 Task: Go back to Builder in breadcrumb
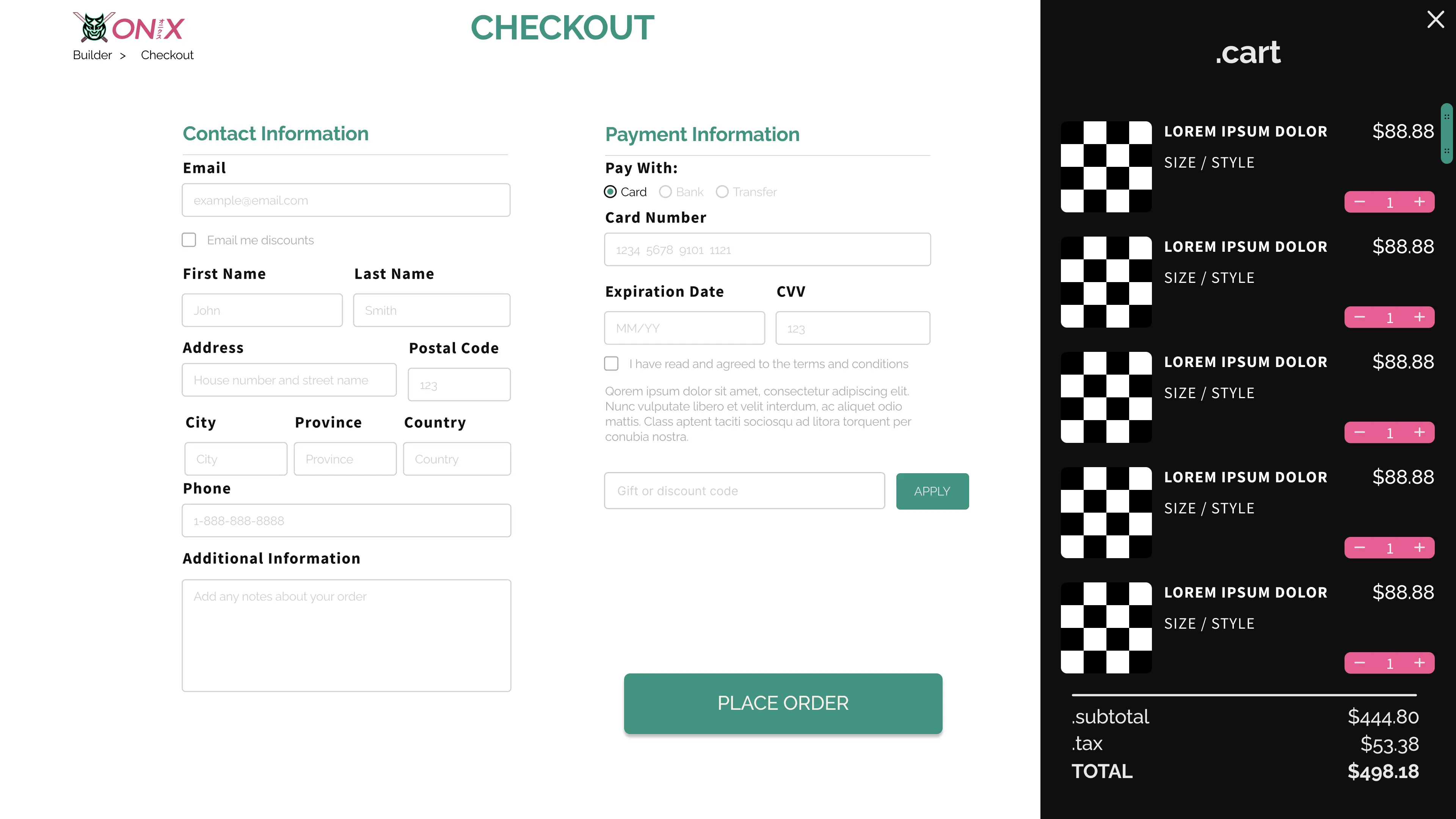click(92, 55)
